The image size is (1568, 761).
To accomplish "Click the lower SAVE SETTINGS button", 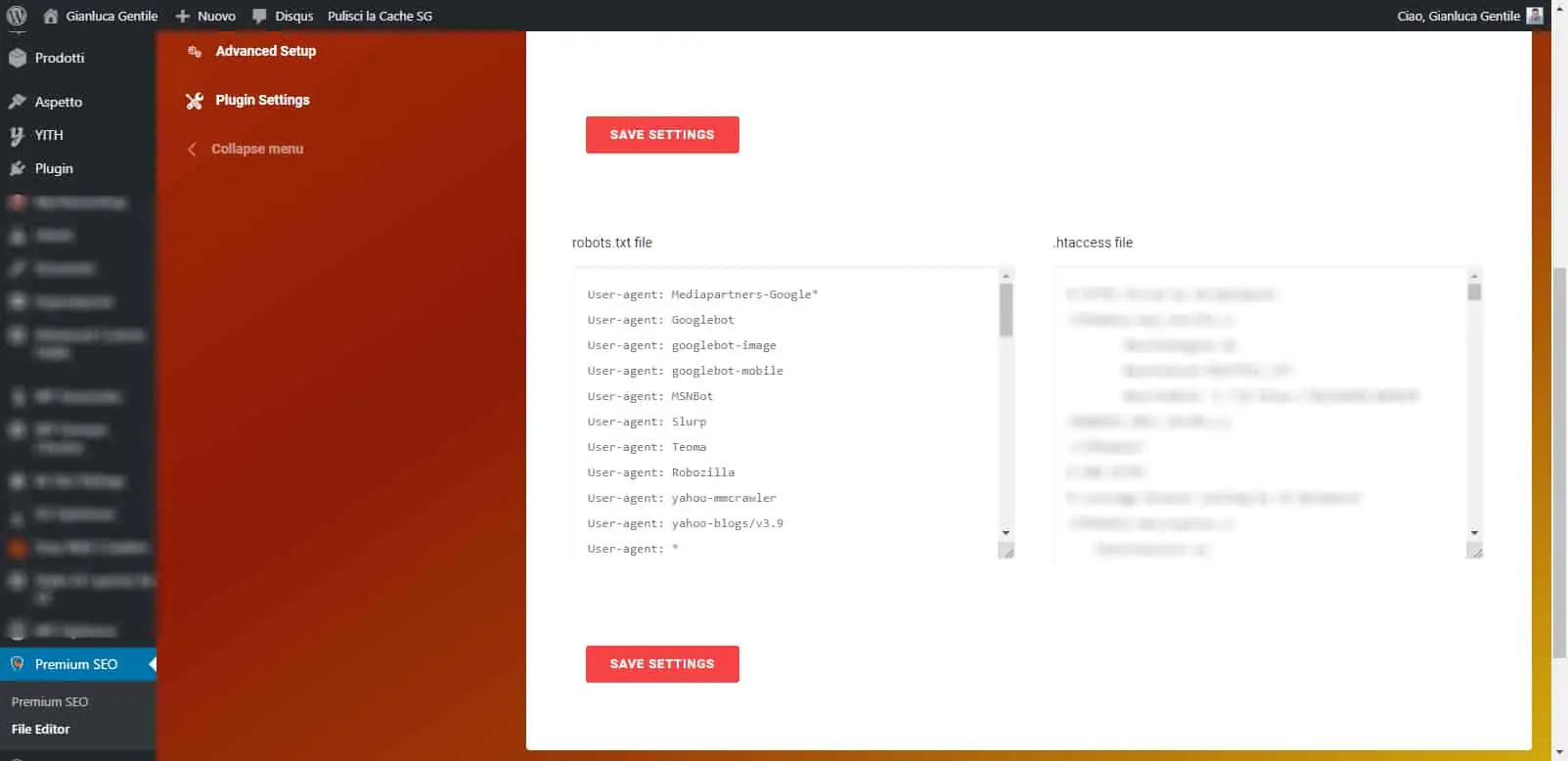I will pyautogui.click(x=662, y=664).
